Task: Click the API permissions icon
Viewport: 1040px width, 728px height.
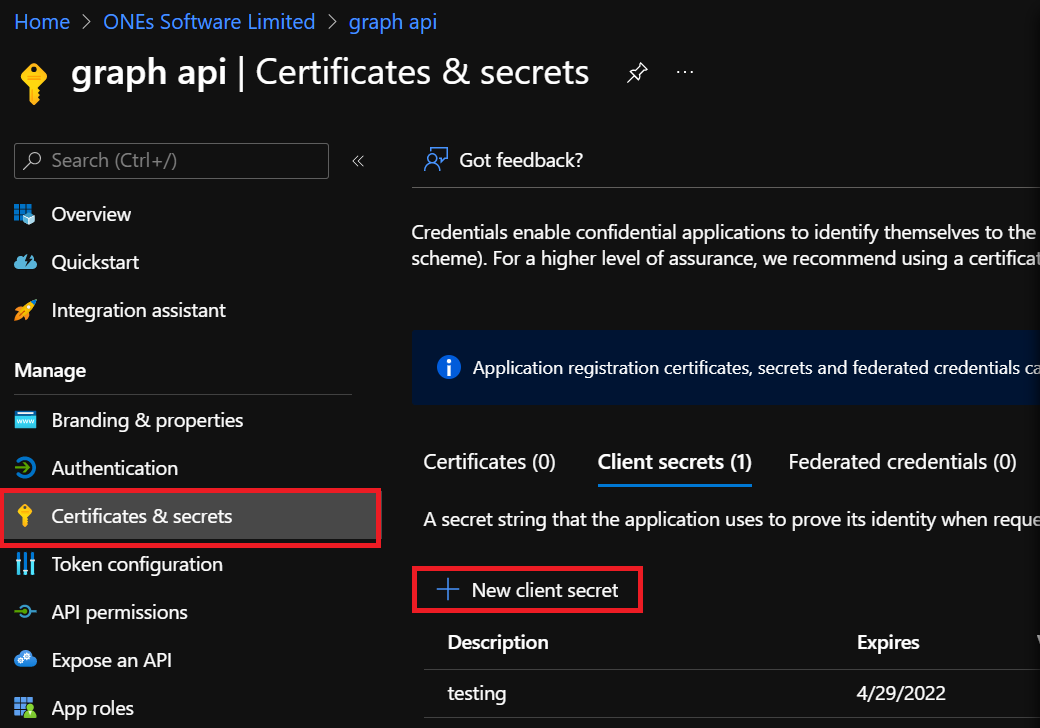Action: click(25, 612)
